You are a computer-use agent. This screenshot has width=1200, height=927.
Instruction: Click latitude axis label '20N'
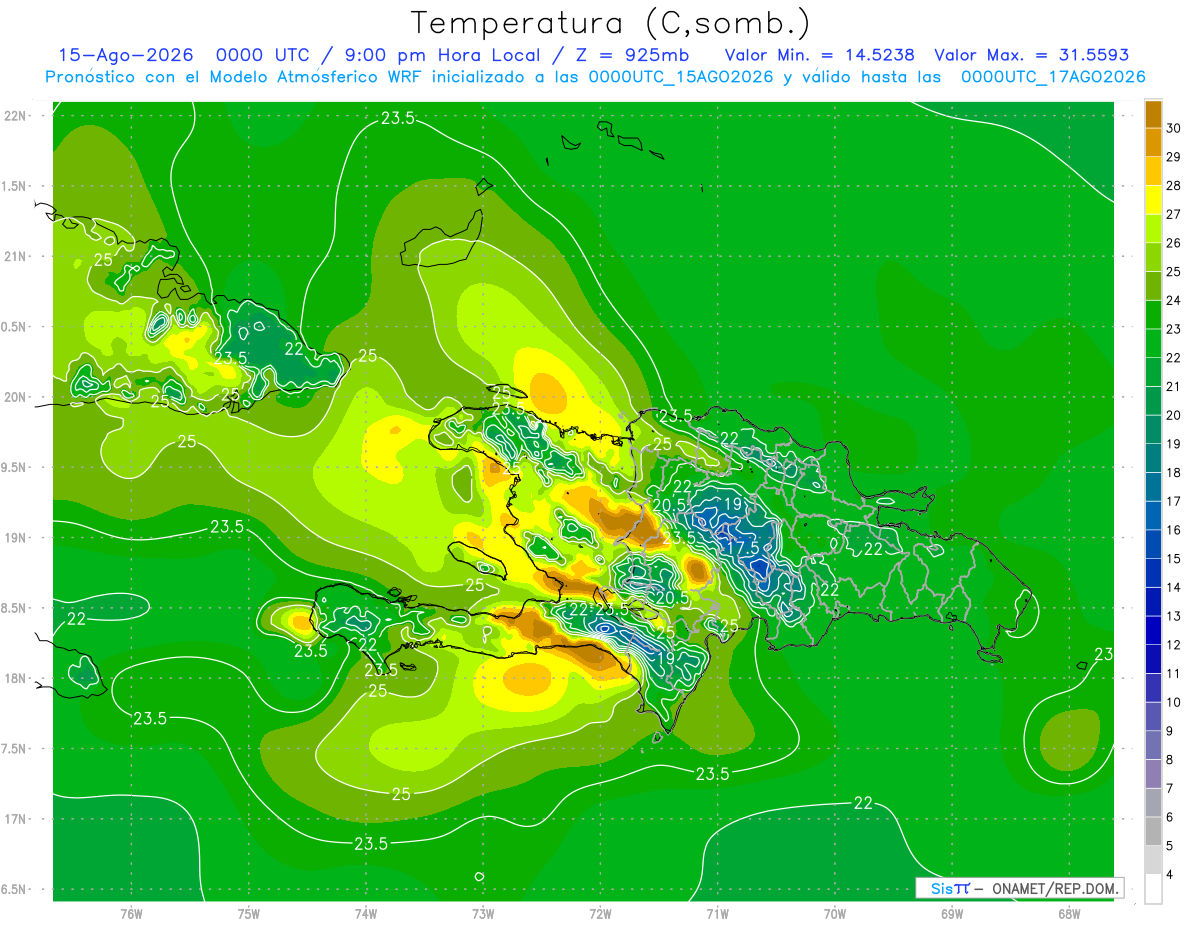[x=16, y=397]
